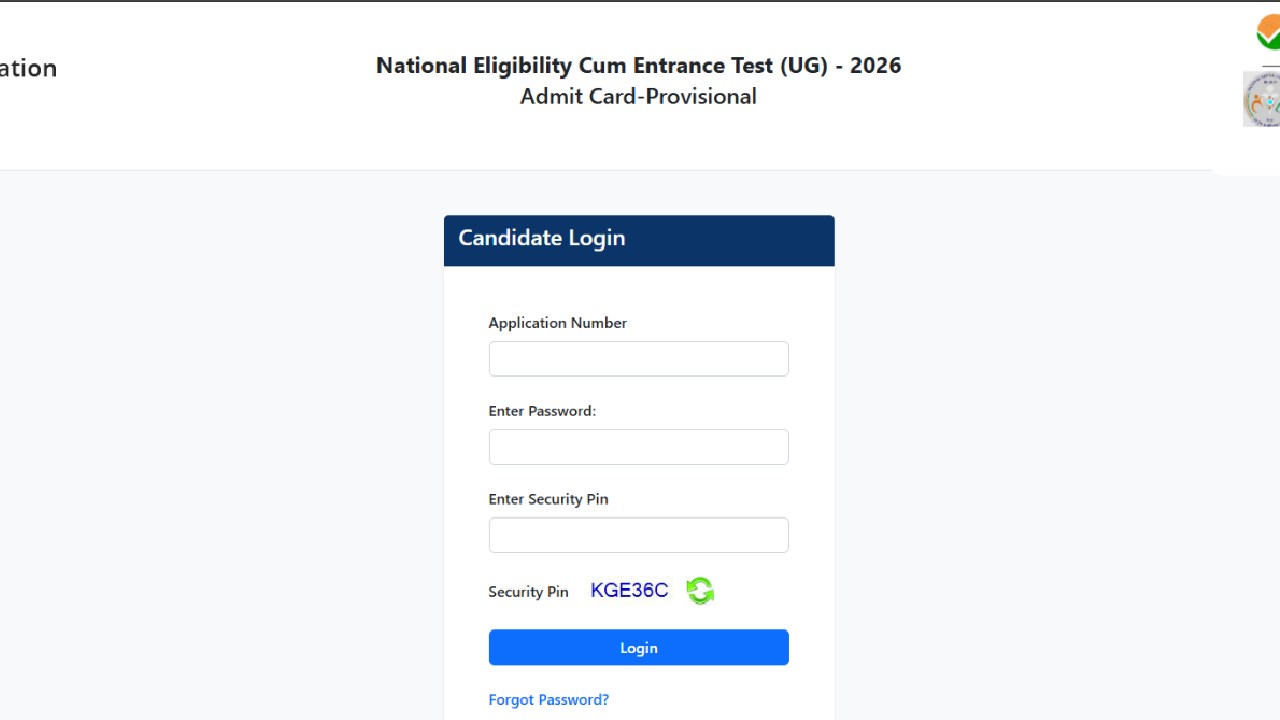Click the Enter Security Pin label
The image size is (1280, 720).
pyautogui.click(x=548, y=498)
